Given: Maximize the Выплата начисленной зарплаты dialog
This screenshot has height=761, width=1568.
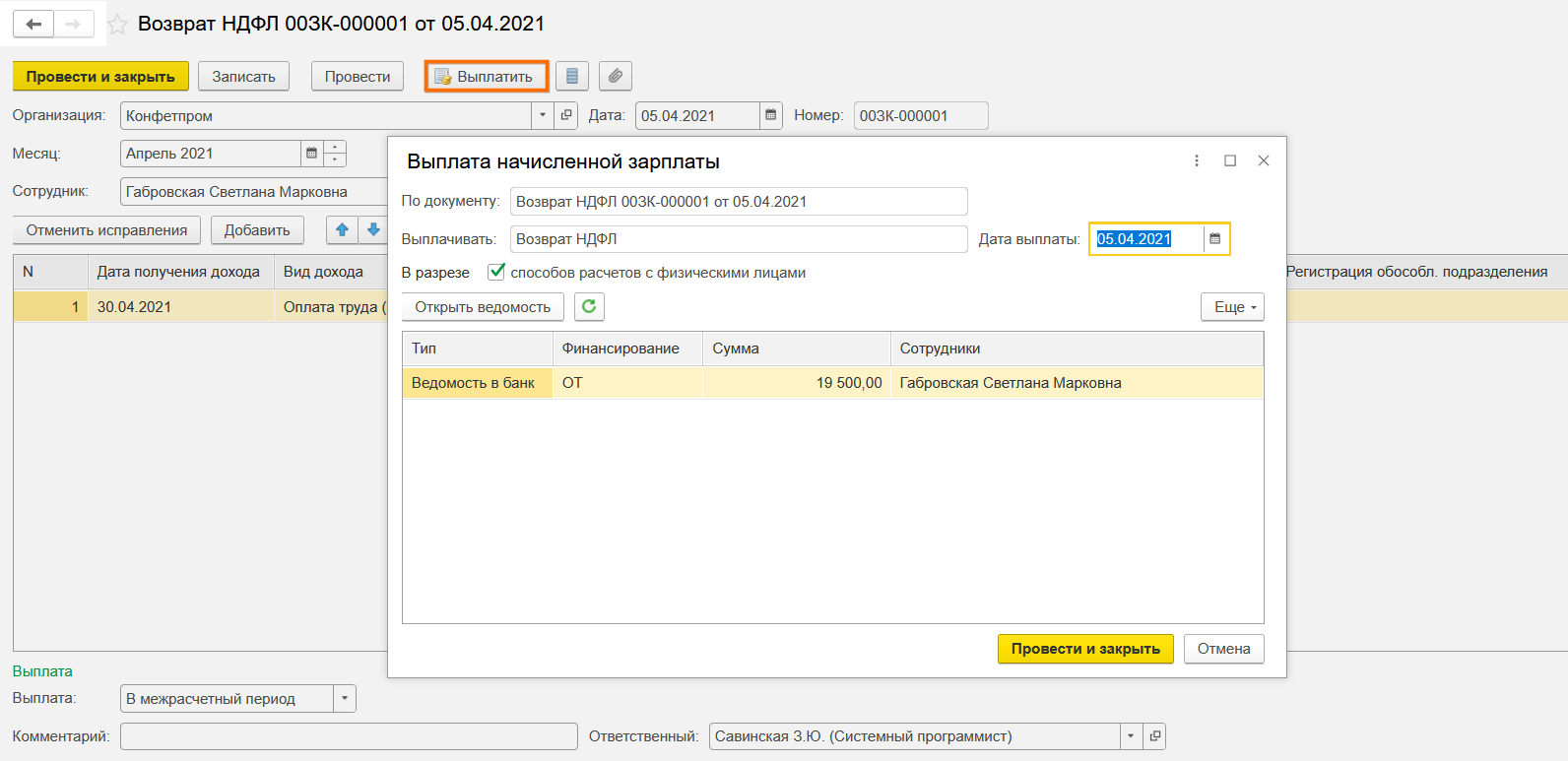Looking at the screenshot, I should (1230, 160).
